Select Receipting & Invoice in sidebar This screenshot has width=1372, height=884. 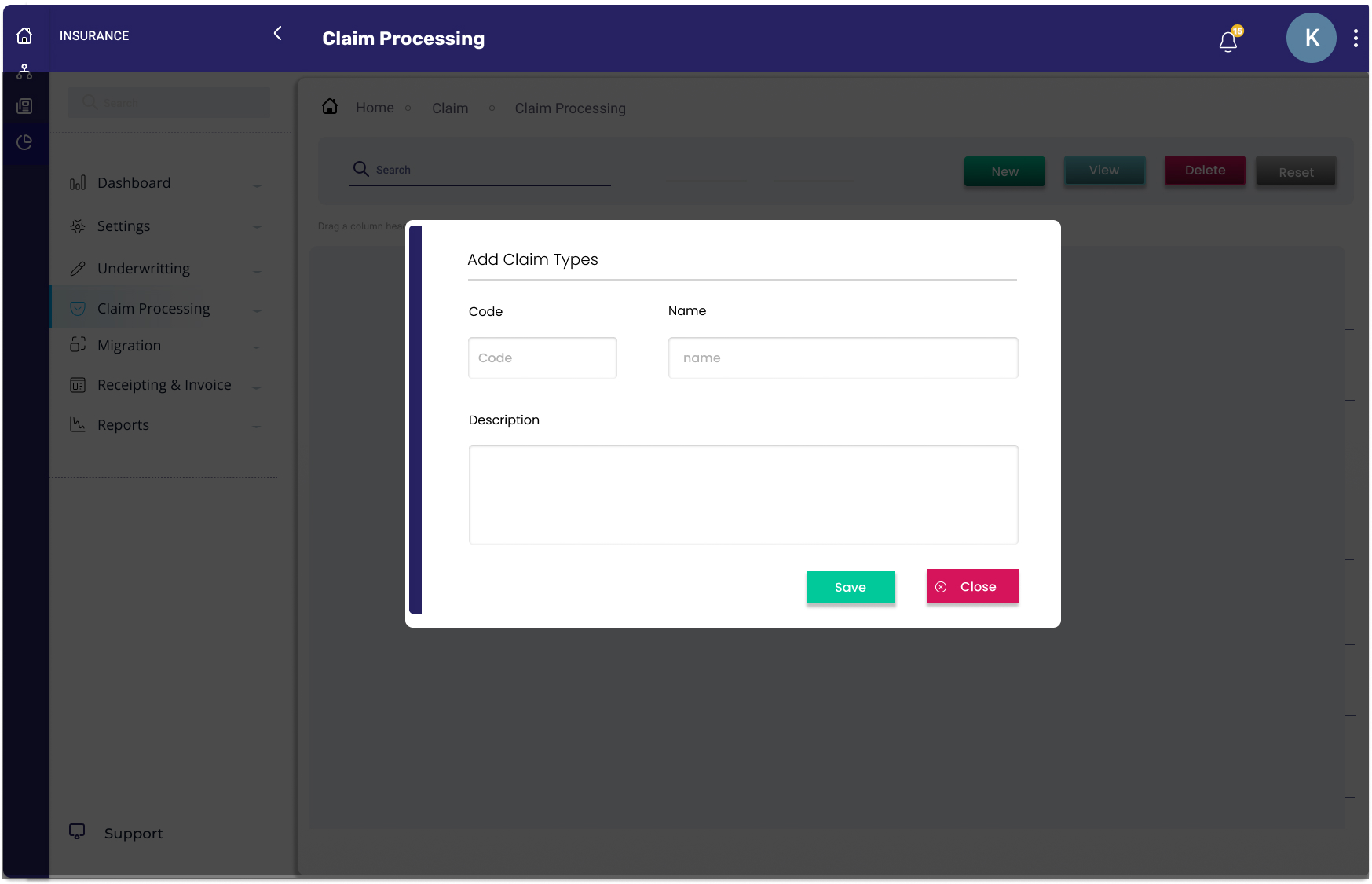164,385
